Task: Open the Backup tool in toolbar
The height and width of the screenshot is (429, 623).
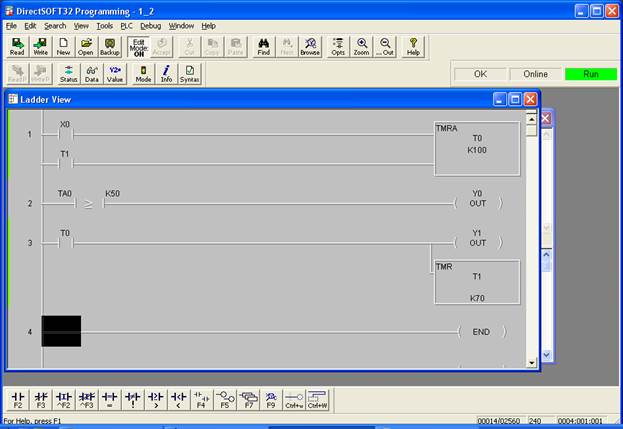Action: coord(110,46)
